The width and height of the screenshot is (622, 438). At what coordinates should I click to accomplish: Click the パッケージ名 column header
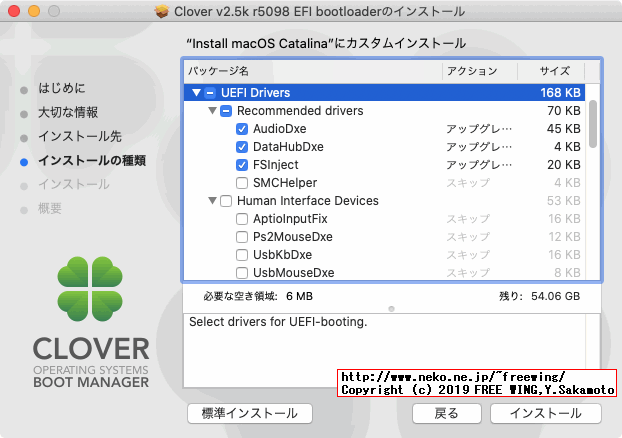click(x=313, y=71)
